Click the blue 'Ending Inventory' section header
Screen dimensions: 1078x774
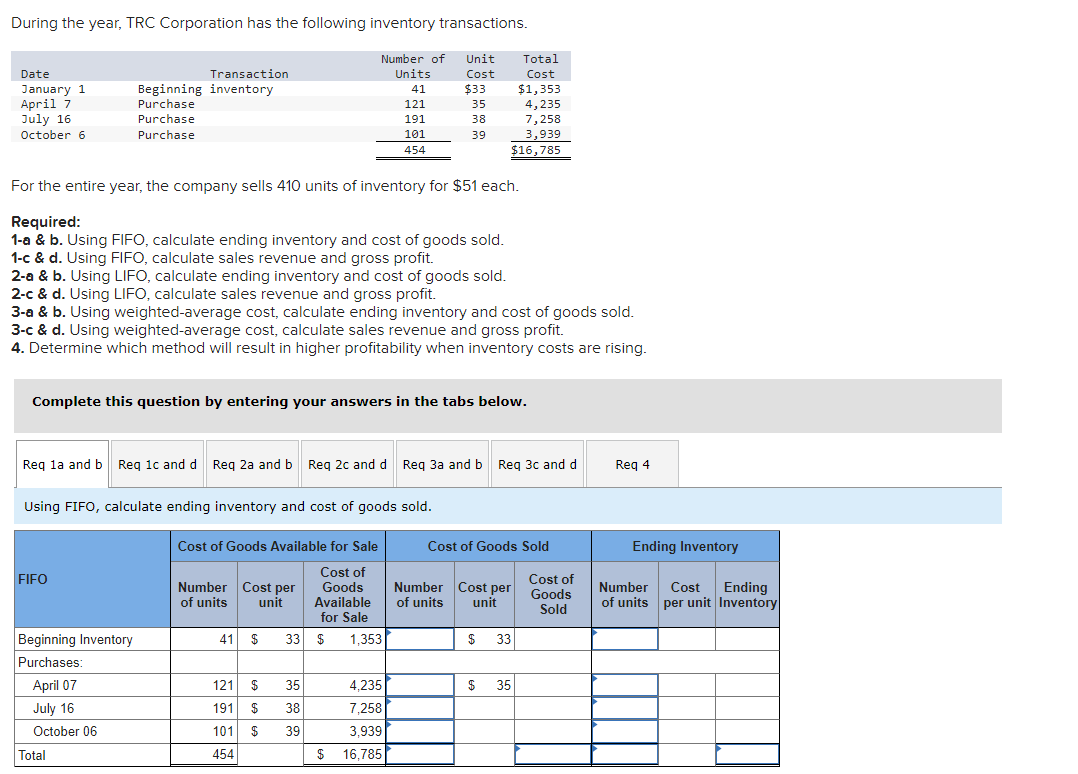(685, 546)
